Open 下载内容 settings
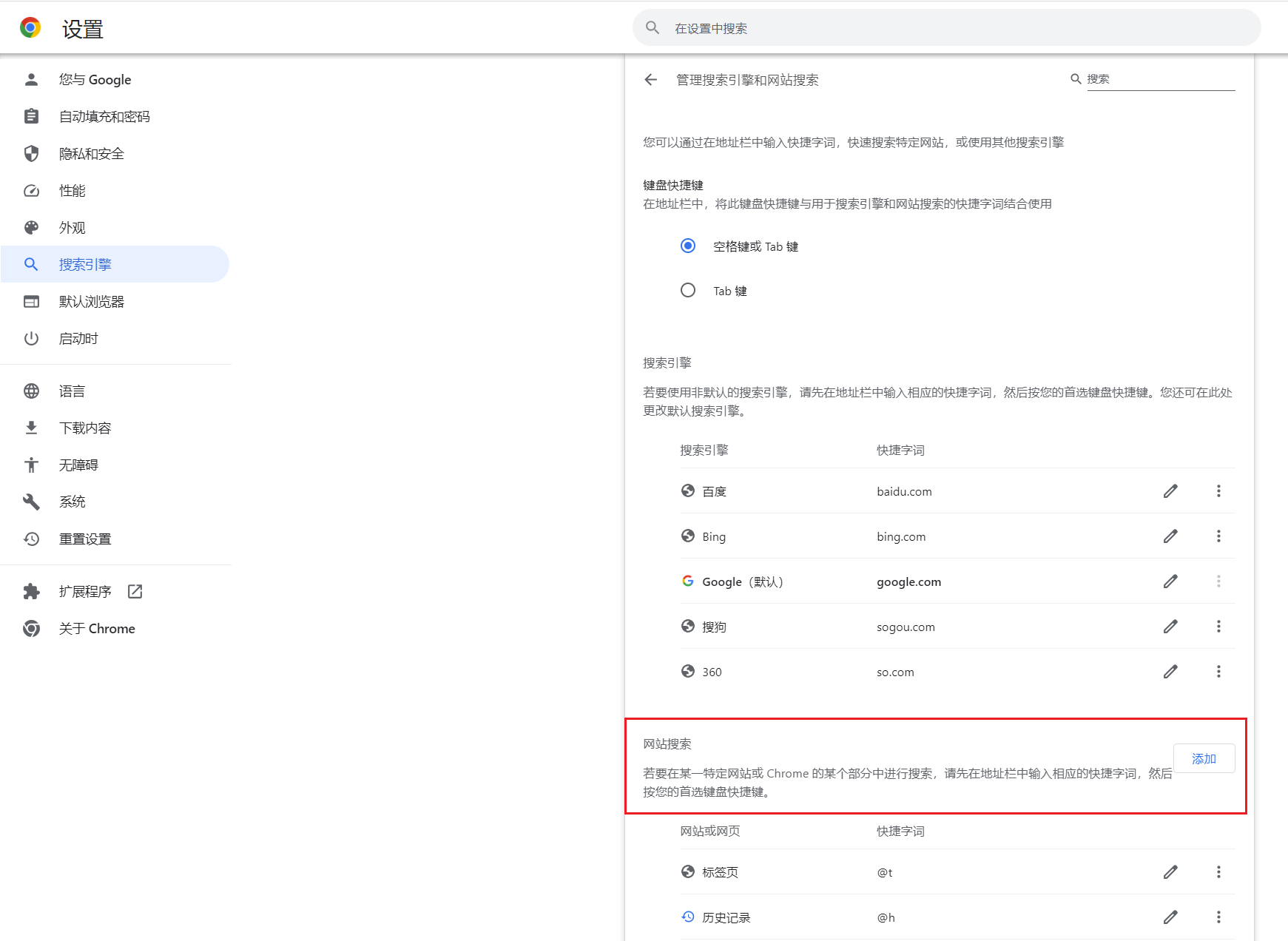Viewport: 1288px width, 941px height. coord(115,428)
